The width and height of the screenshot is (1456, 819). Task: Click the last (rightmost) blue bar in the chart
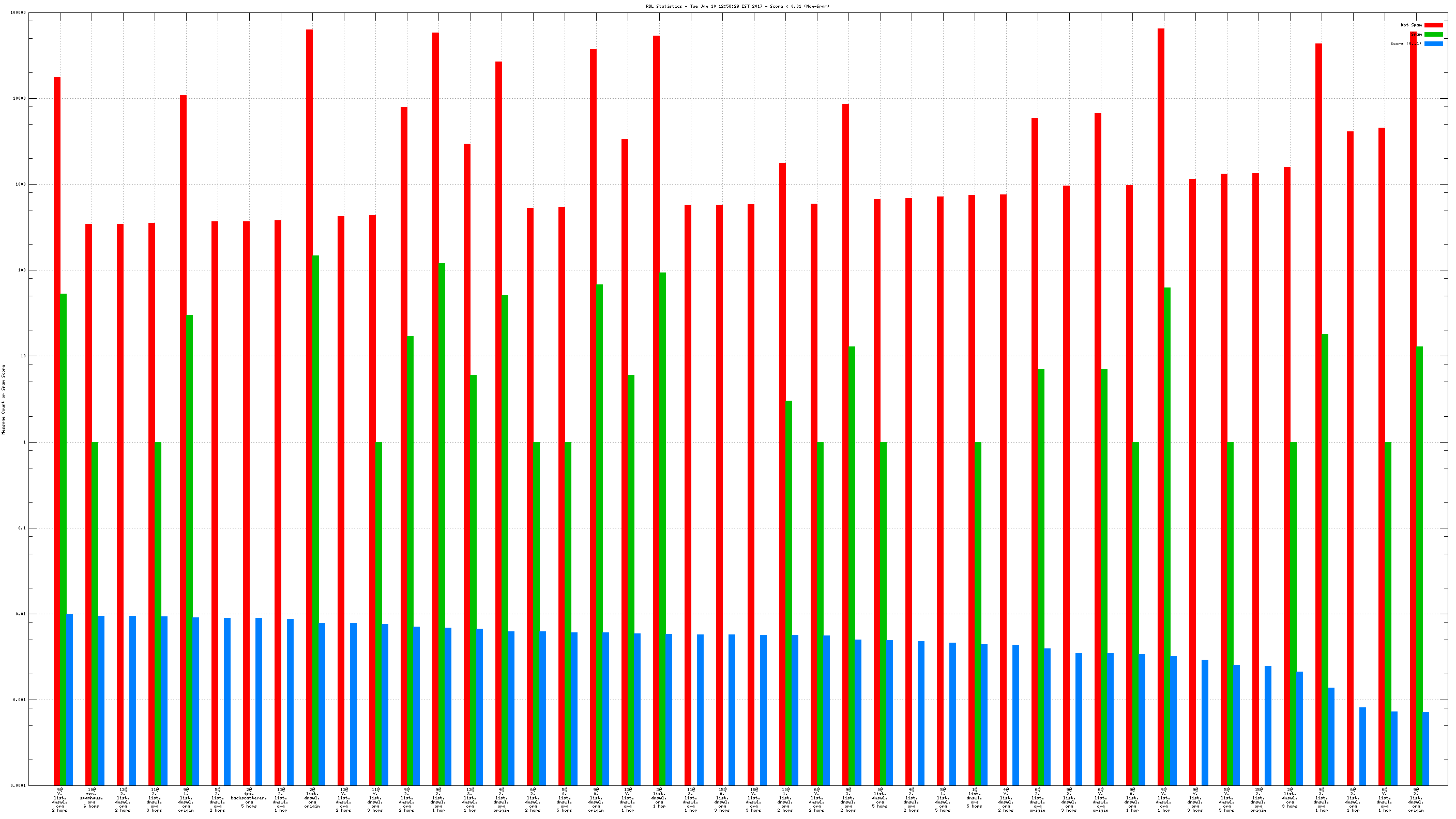pos(1425,748)
